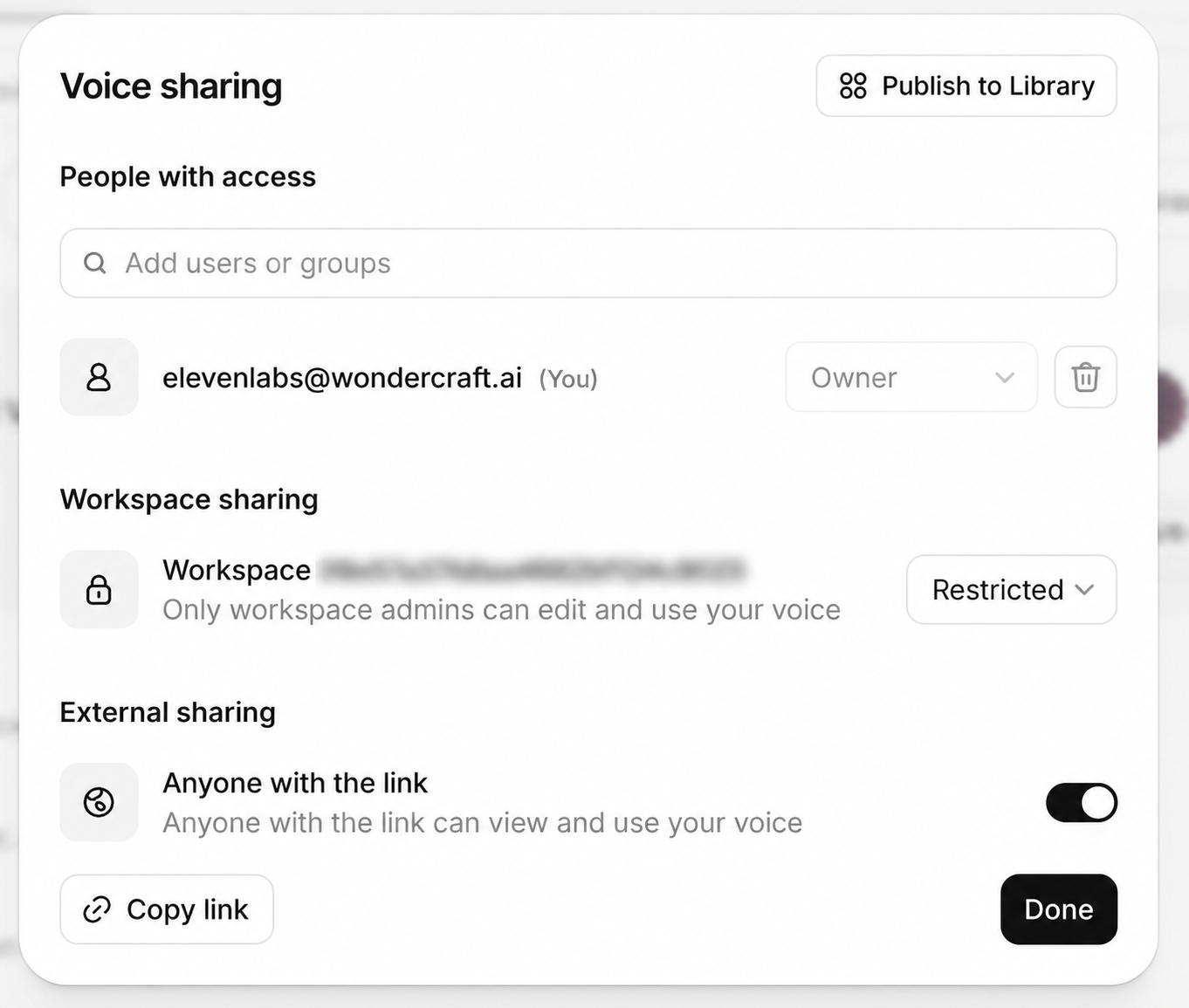Click the (You) label beside the email
Viewport: 1189px width, 1008px height.
(568, 379)
